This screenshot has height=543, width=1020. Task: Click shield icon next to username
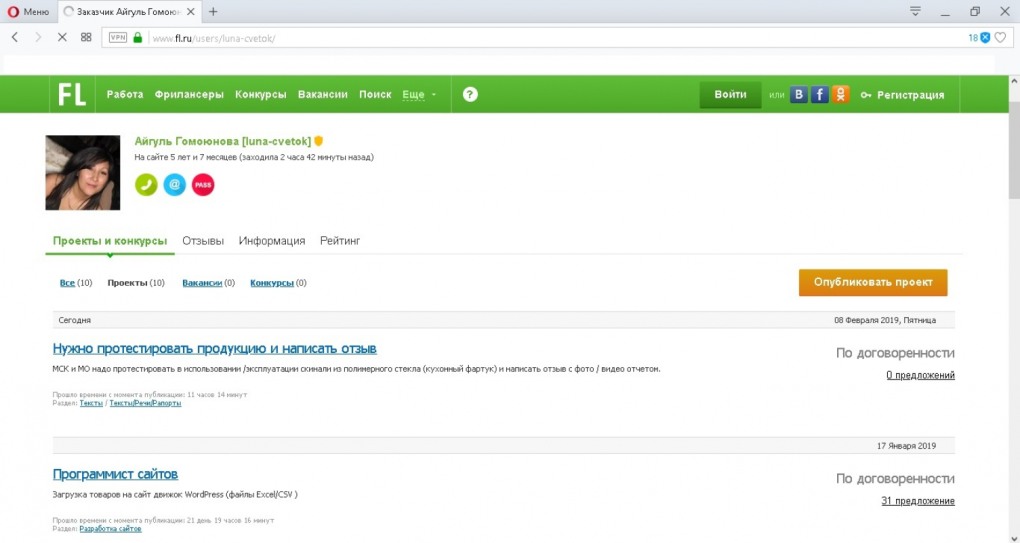(x=319, y=141)
